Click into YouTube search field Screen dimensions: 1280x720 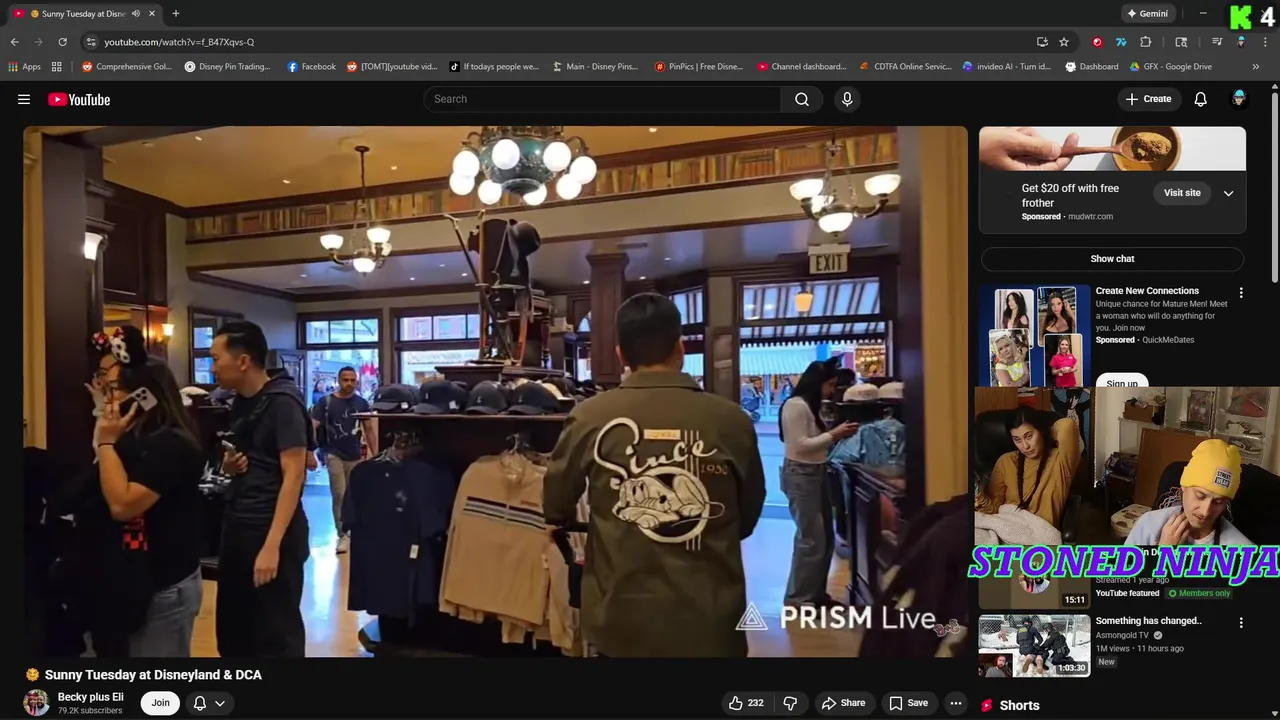pyautogui.click(x=602, y=99)
